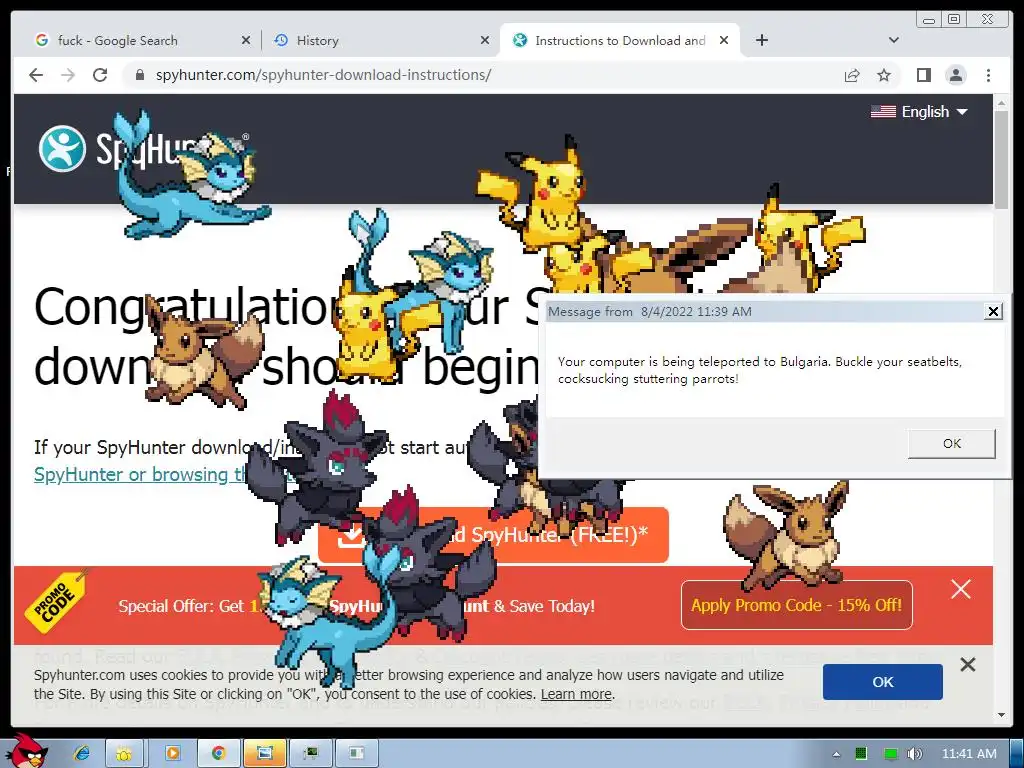1024x768 pixels.
Task: Apply Promo Code - 15% Off button
Action: click(796, 605)
